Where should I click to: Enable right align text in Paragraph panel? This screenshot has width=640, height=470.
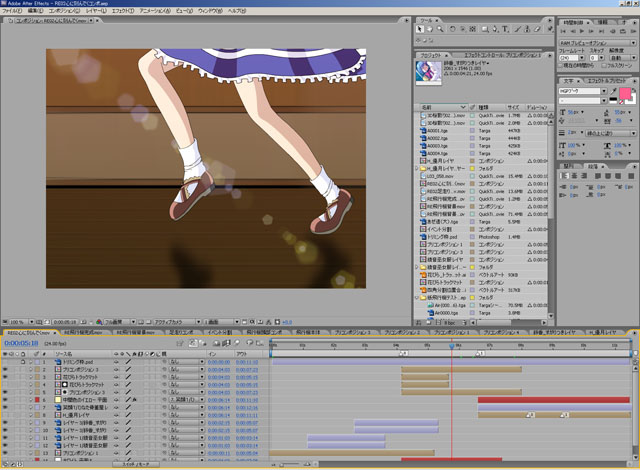point(584,176)
